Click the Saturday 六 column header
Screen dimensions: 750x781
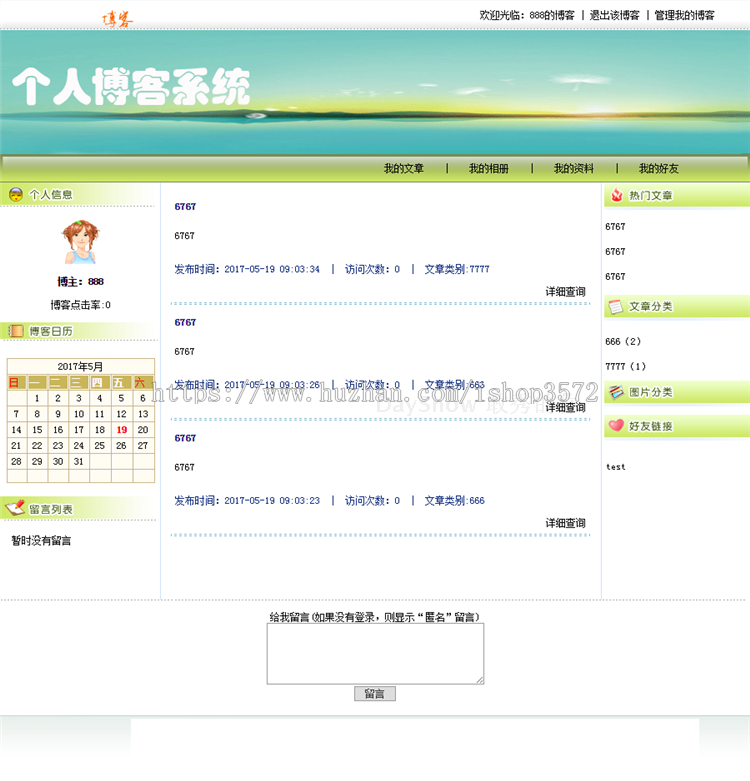click(x=143, y=383)
